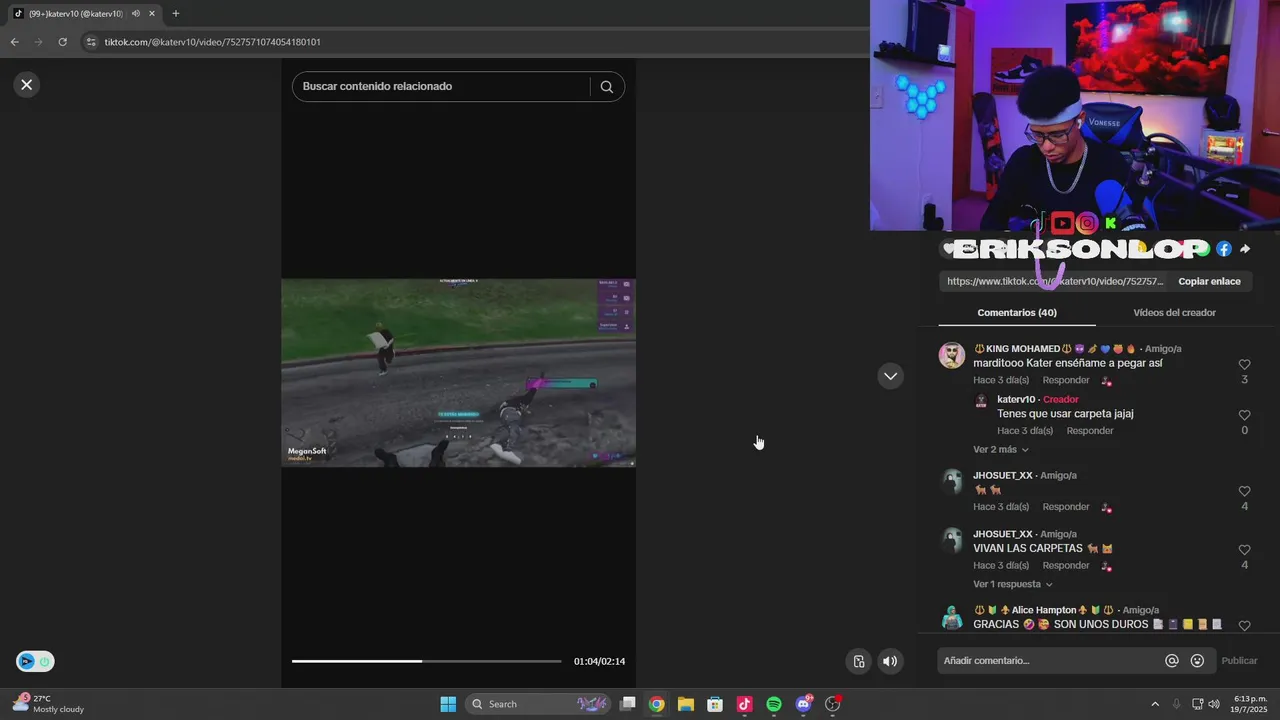Click dislike icon on JHOSUET_XX's dog emoji comment
This screenshot has width=1280, height=720.
1106,508
